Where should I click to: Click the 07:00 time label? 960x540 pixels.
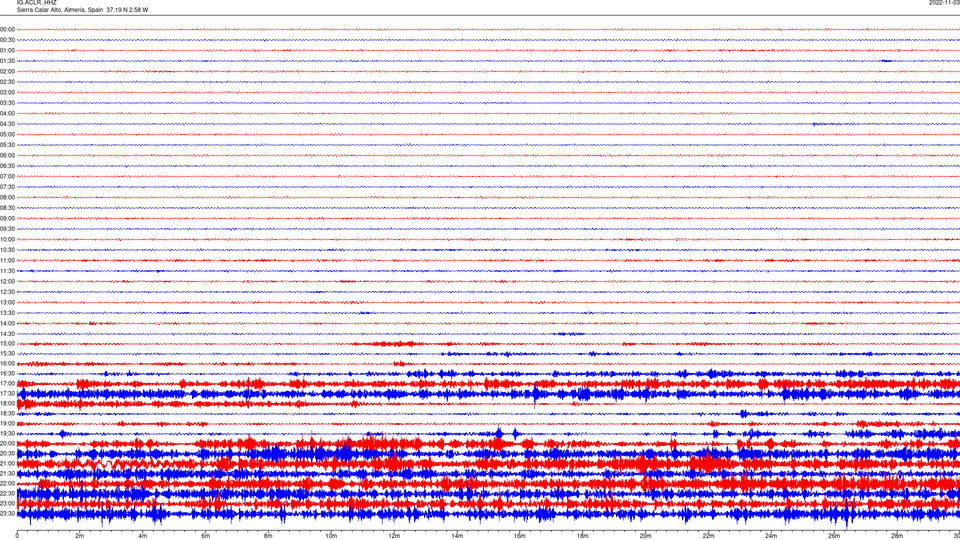[7, 176]
